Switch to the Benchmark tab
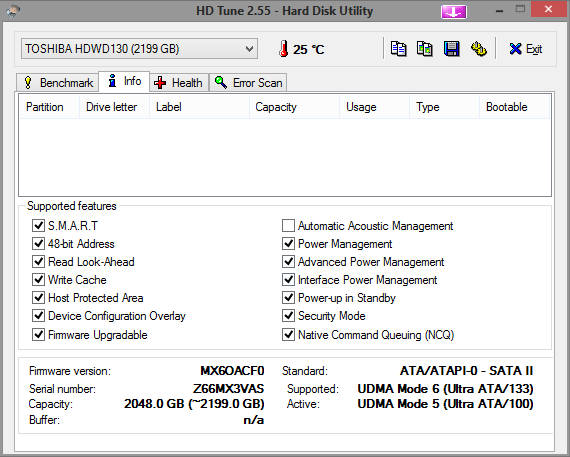This screenshot has width=570, height=457. point(58,83)
